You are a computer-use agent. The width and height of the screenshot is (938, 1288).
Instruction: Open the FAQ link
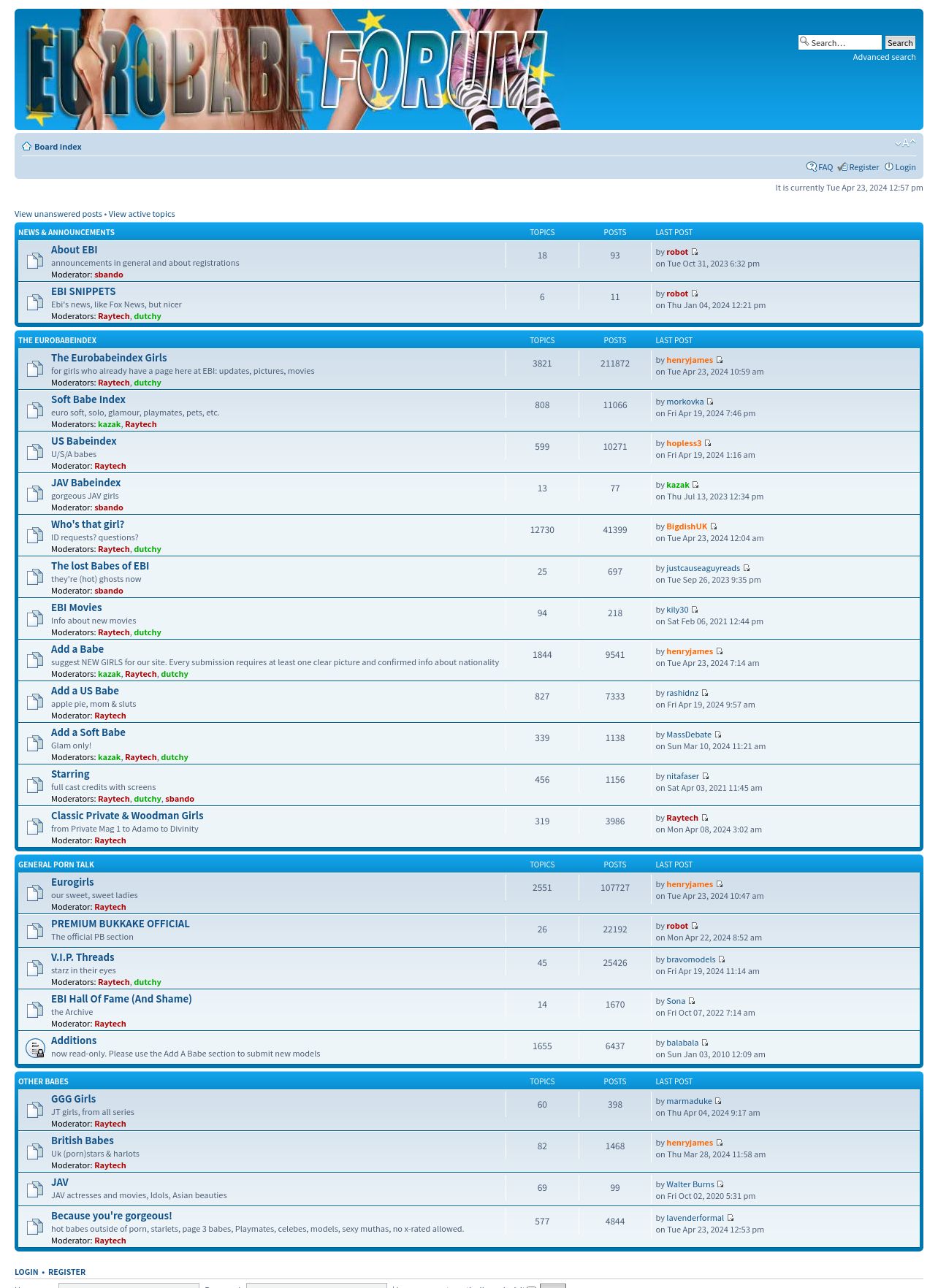pos(825,167)
